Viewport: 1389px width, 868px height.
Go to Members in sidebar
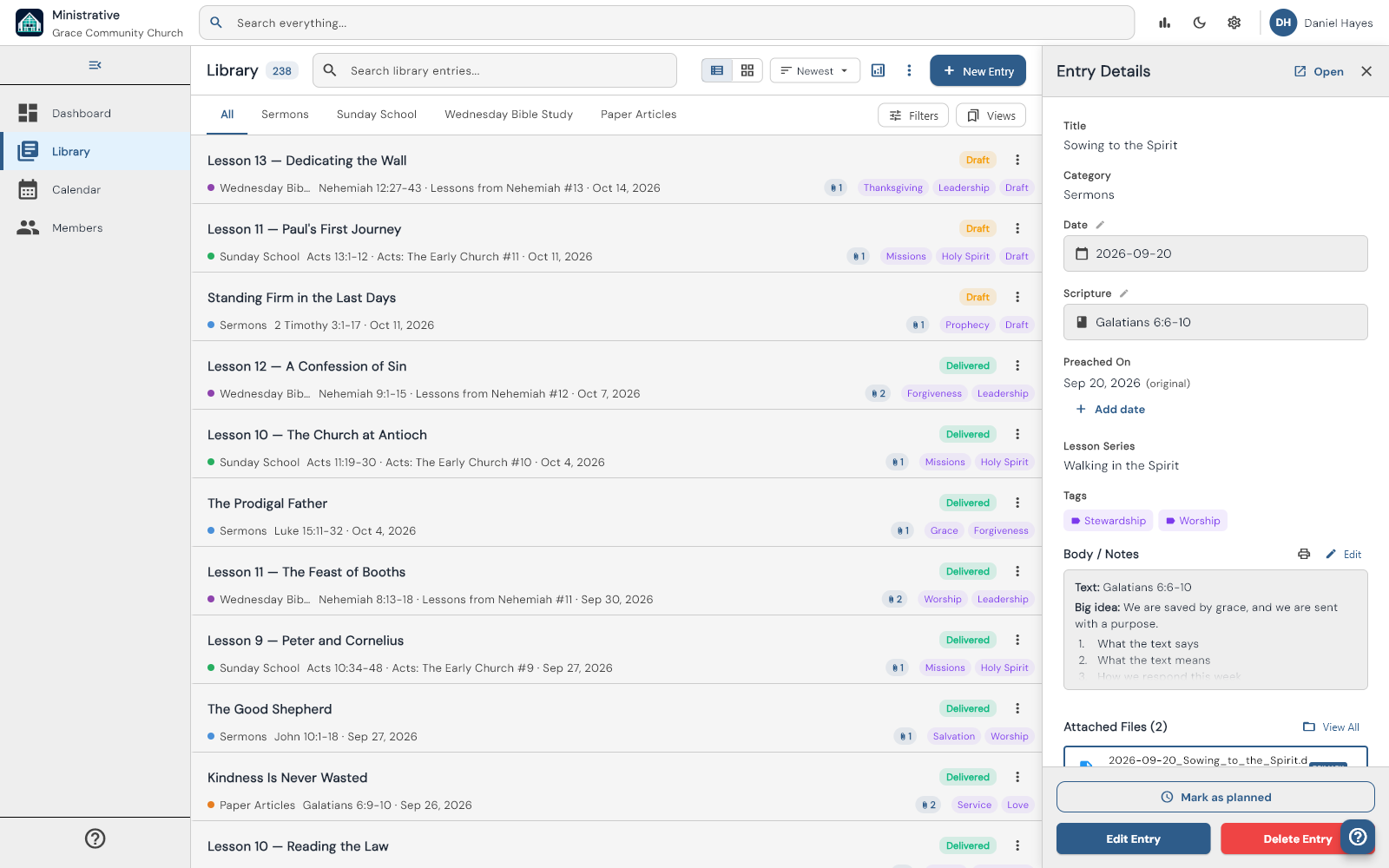(x=95, y=227)
